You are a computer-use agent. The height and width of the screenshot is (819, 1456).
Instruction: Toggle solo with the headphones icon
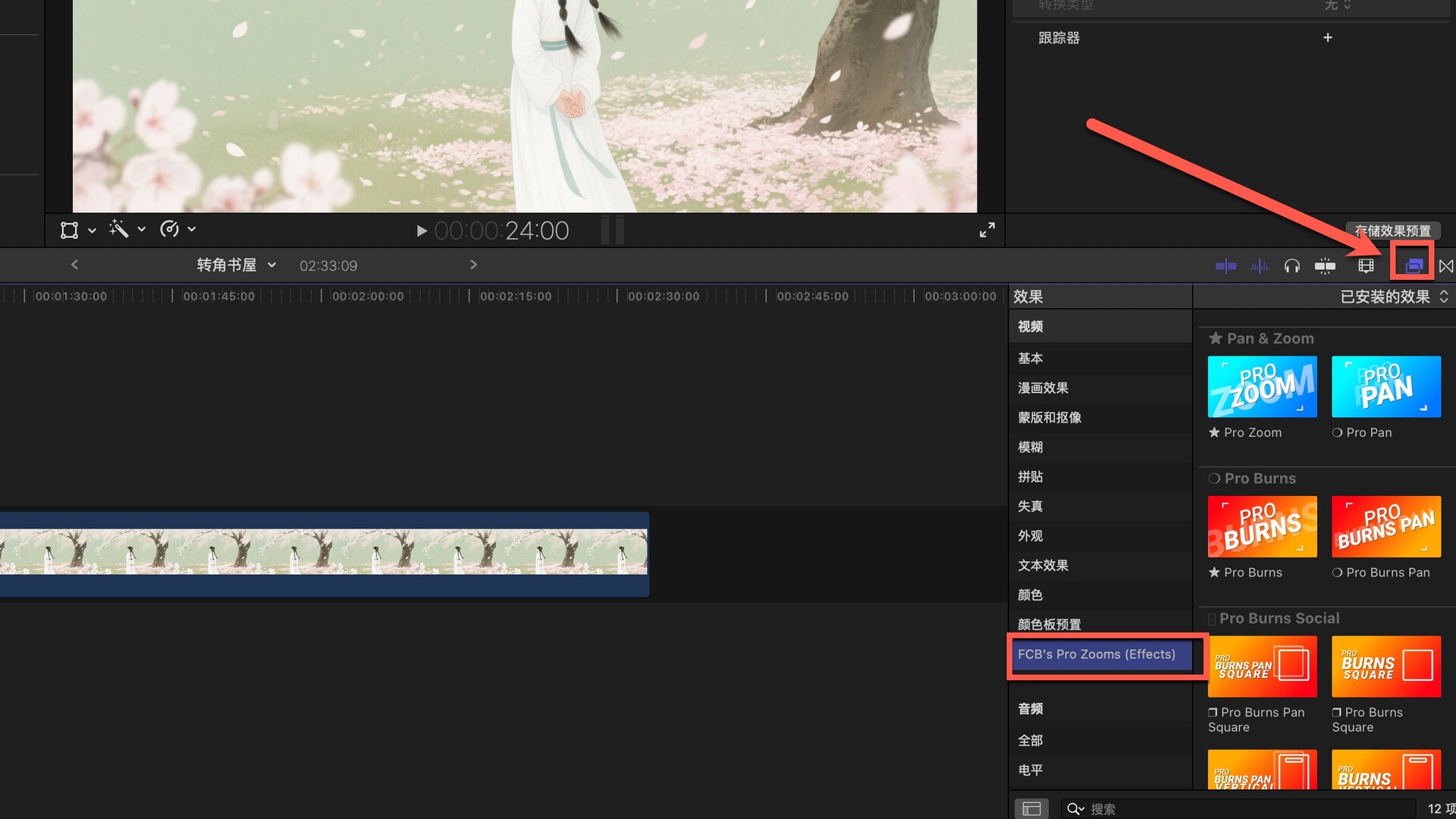click(x=1291, y=266)
